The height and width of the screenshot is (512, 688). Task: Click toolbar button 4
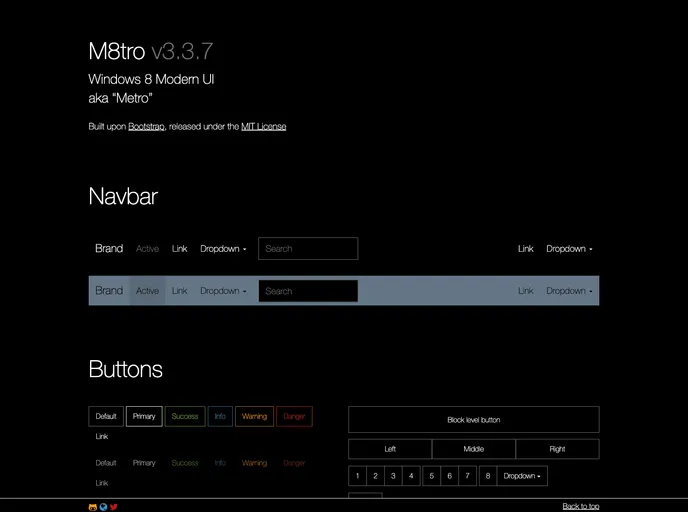(x=411, y=476)
